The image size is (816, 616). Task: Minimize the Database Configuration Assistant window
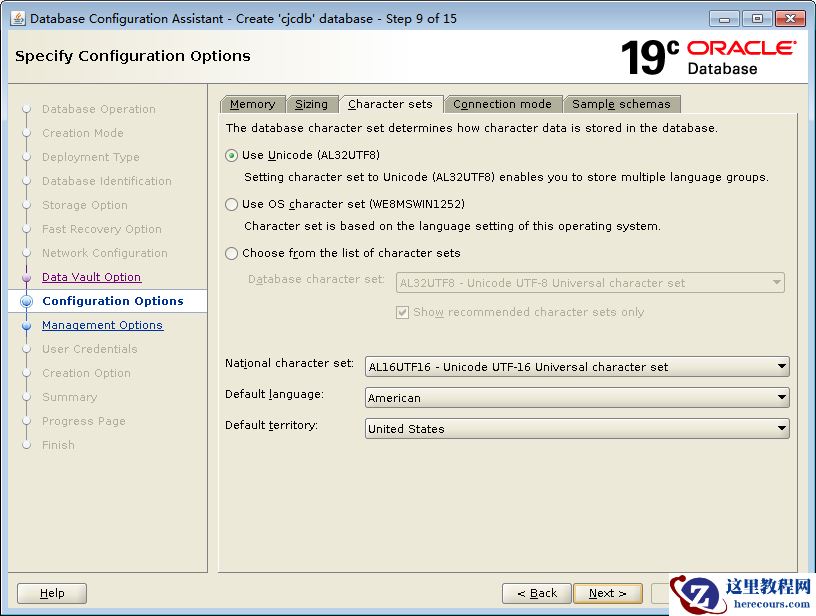point(724,19)
